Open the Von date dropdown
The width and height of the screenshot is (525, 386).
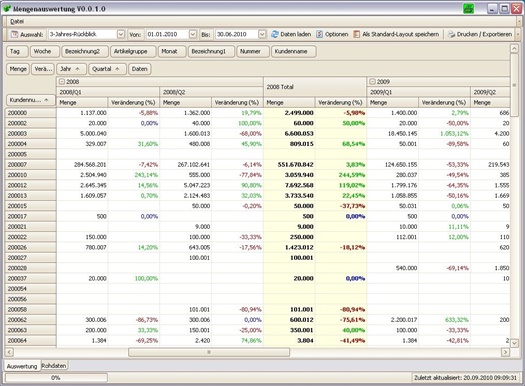click(193, 34)
